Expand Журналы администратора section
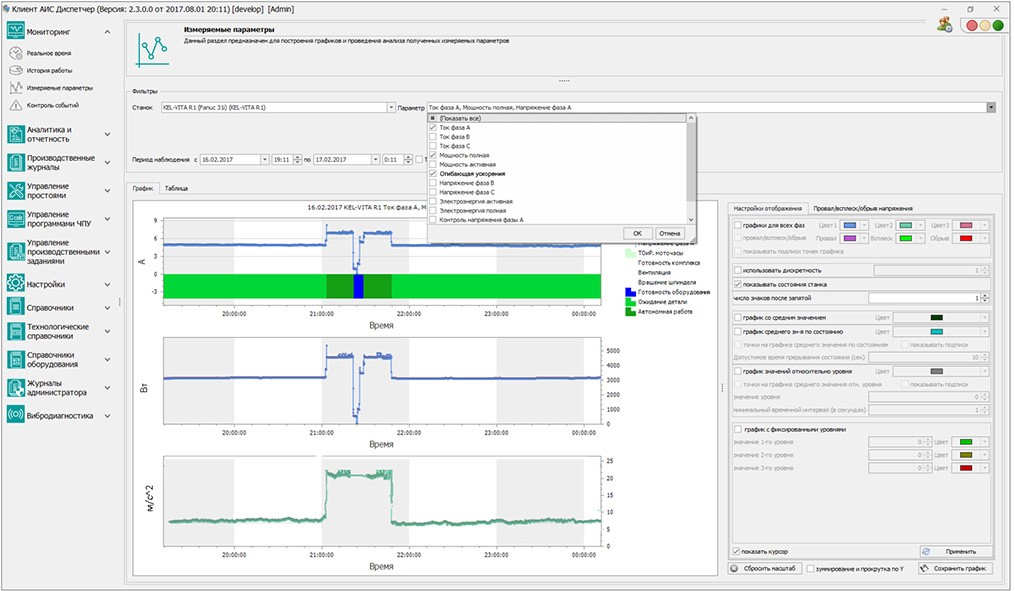Viewport: 1015px width, 591px height. tap(107, 388)
